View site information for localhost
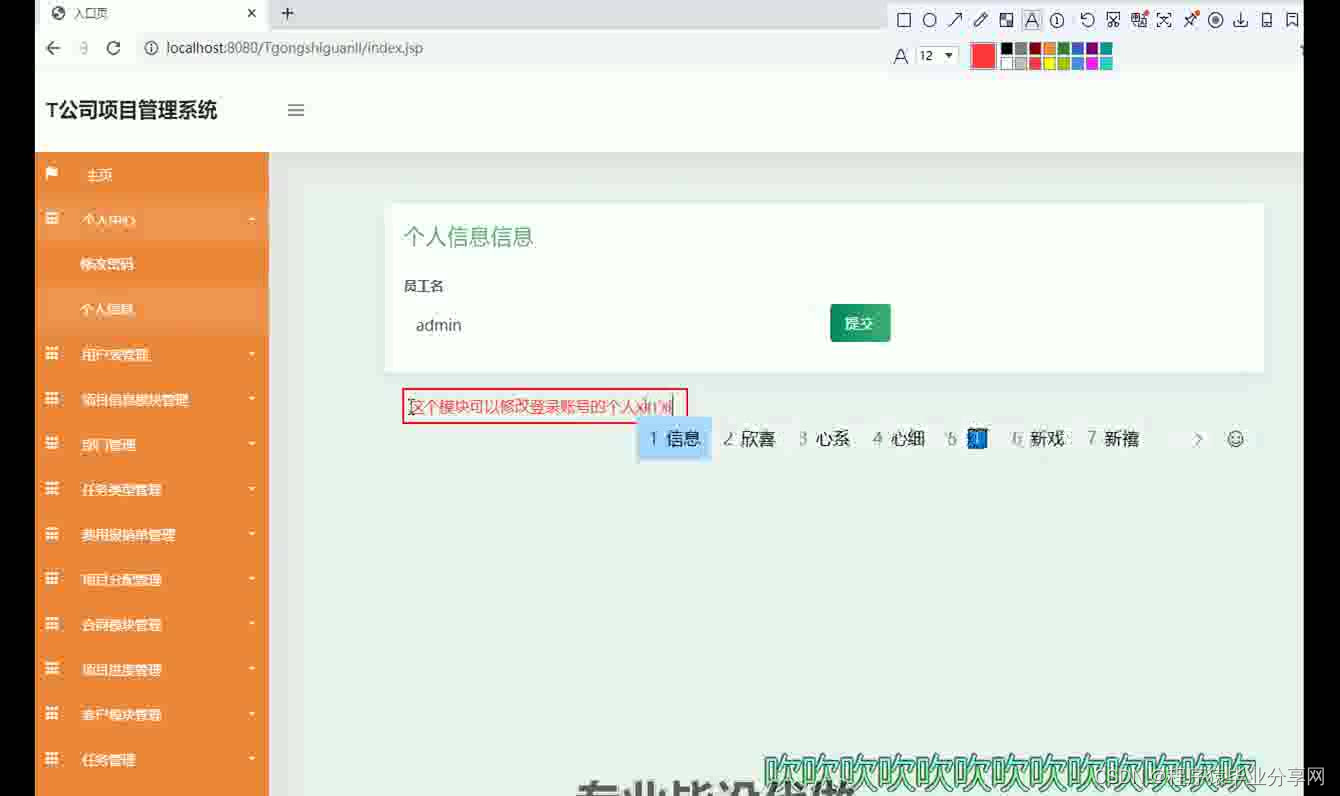 151,48
